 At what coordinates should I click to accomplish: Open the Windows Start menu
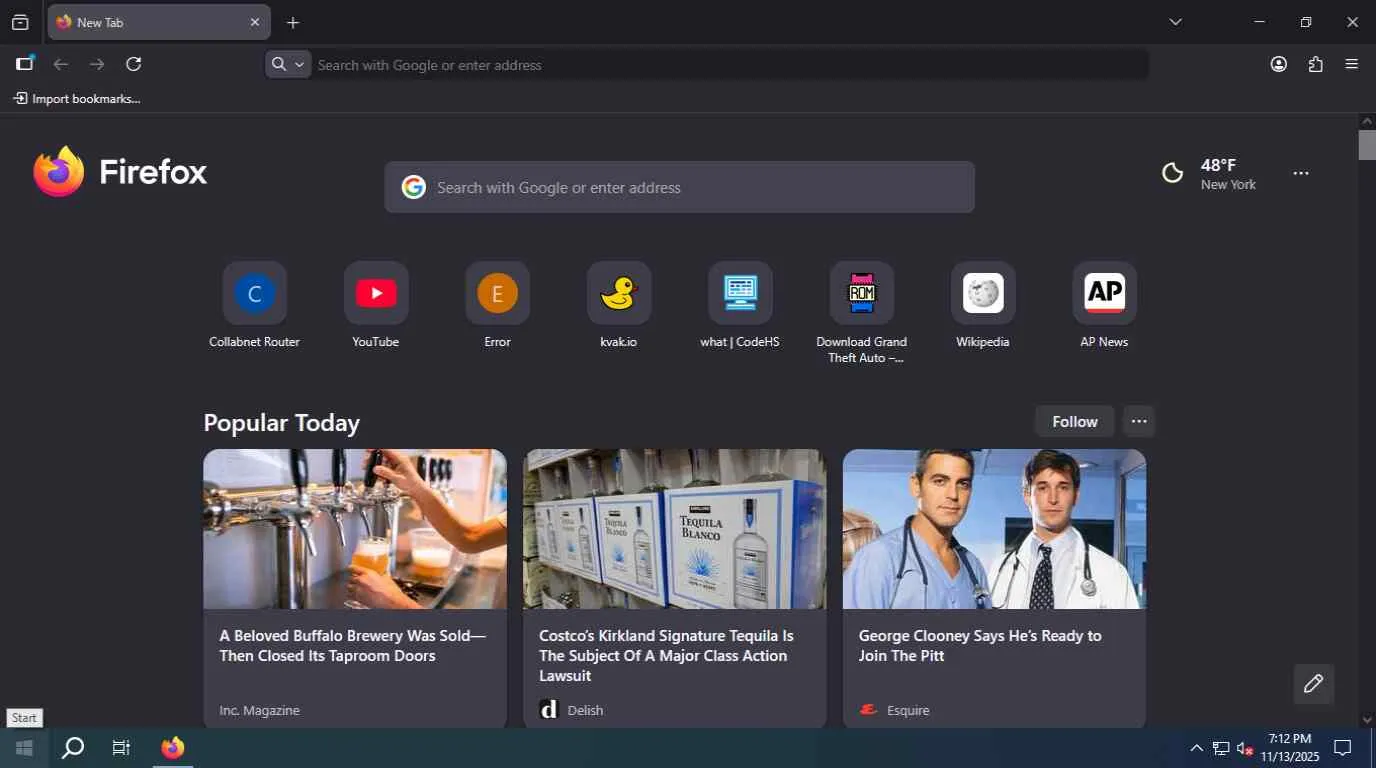24,748
